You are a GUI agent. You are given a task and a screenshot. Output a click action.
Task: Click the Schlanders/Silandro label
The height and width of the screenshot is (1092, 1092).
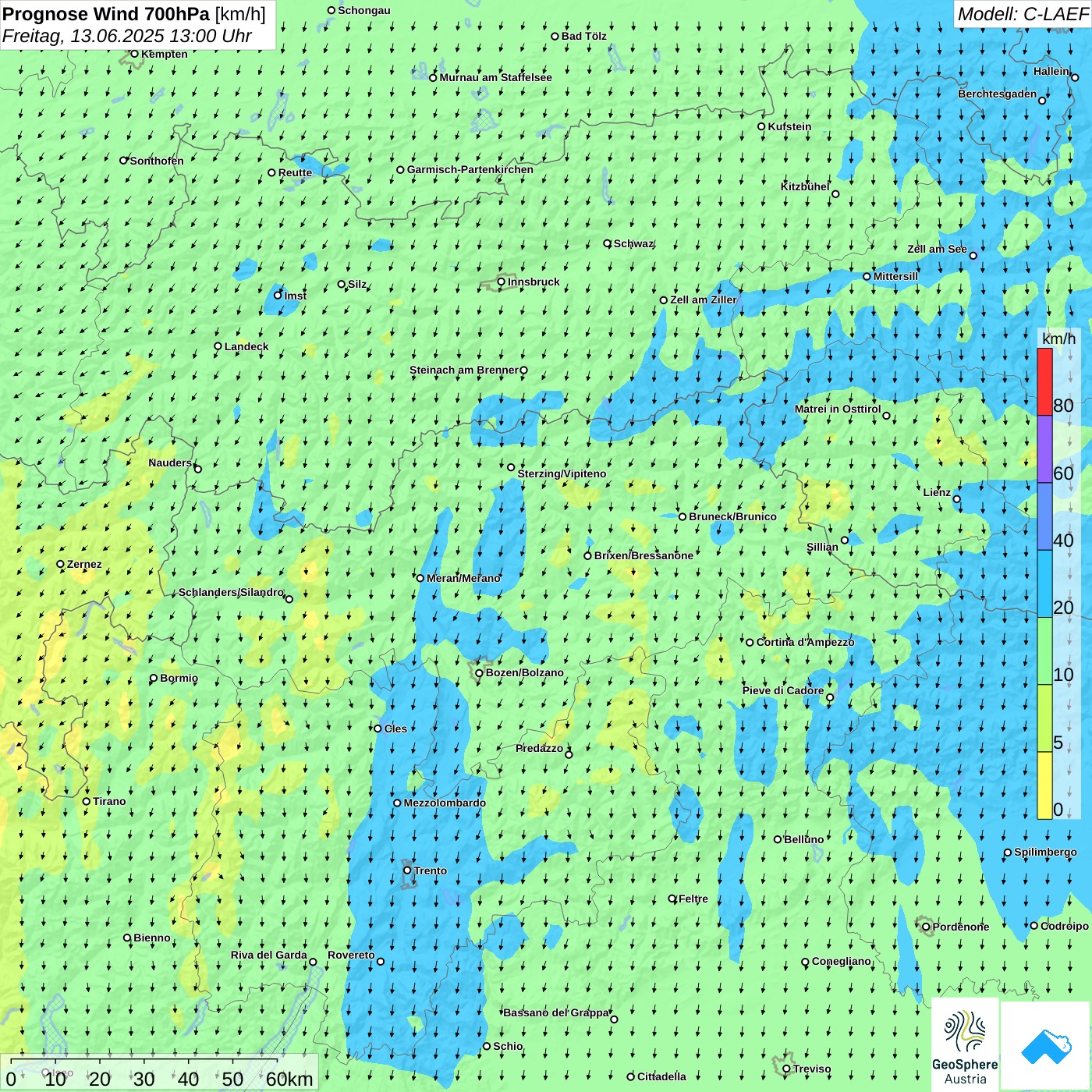pyautogui.click(x=231, y=592)
